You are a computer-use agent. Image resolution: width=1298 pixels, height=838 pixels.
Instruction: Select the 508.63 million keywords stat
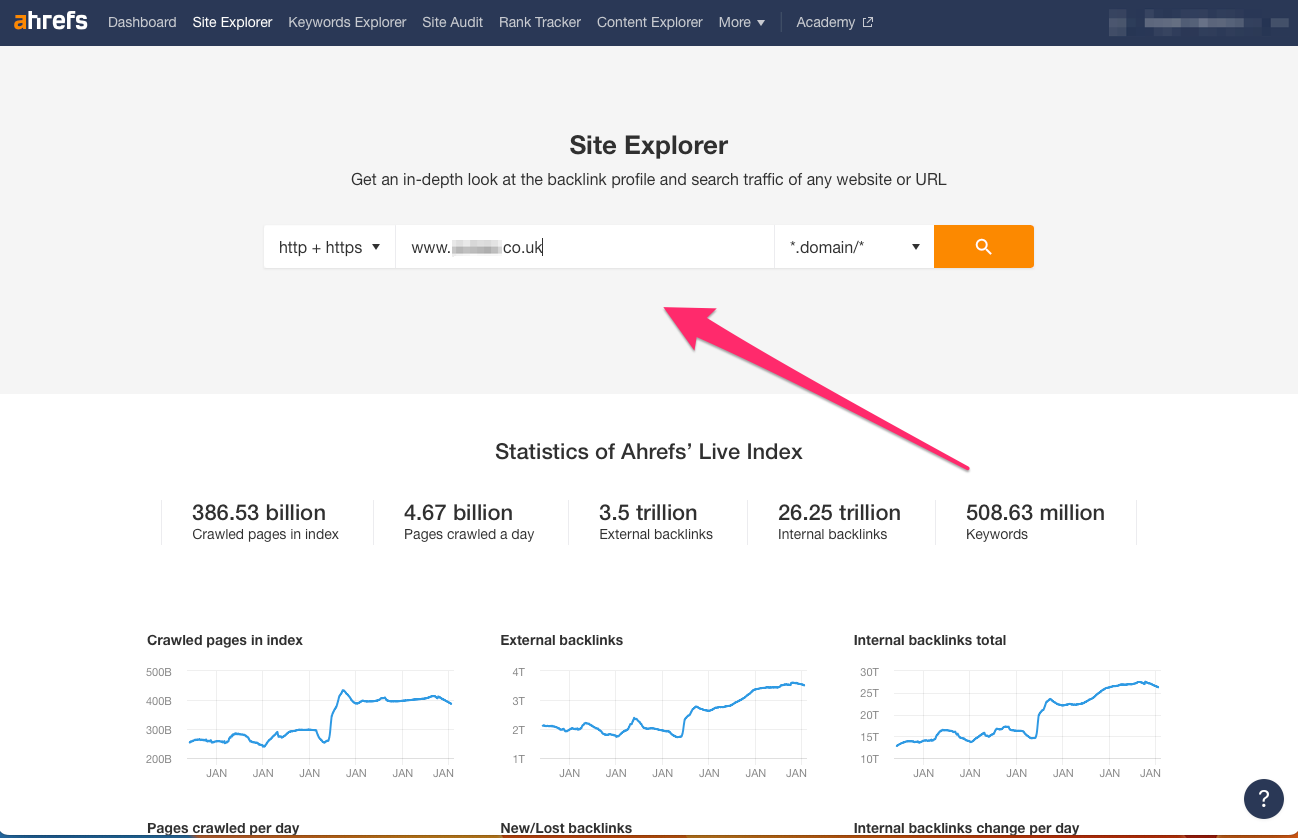(1035, 521)
